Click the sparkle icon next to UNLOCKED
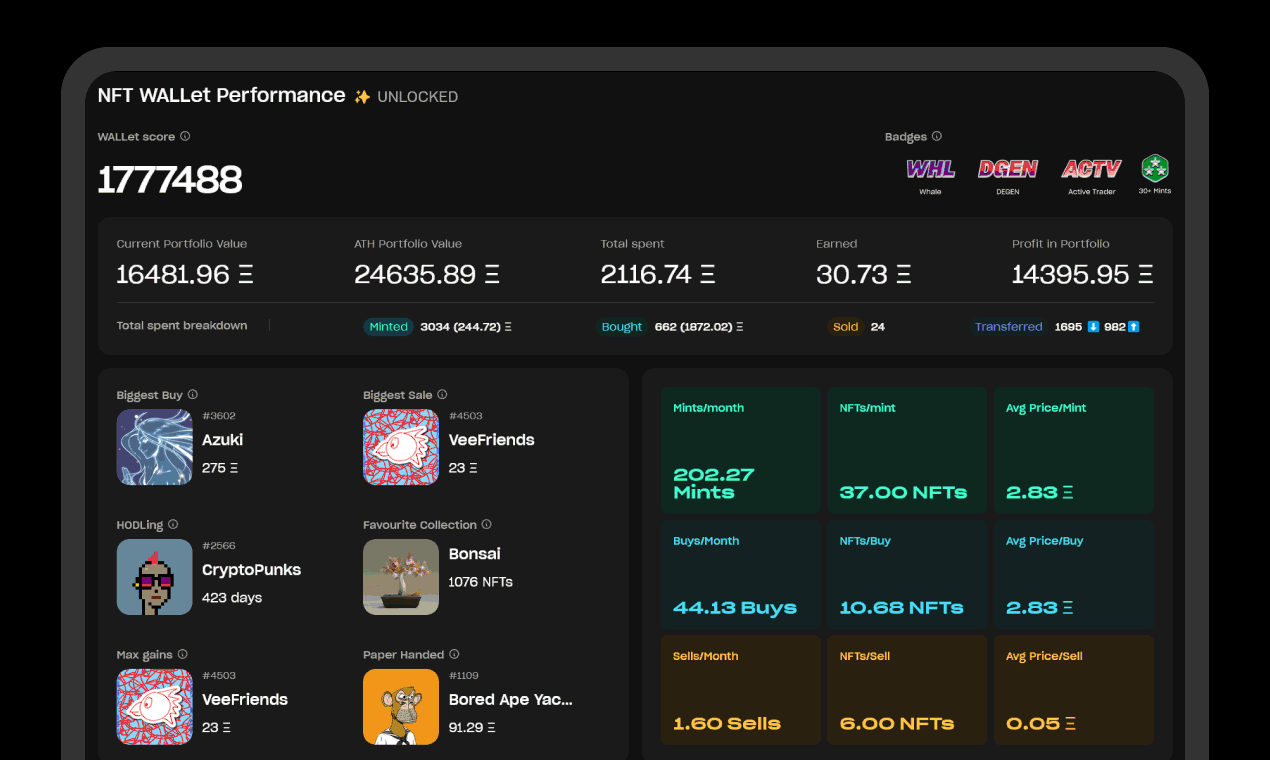Viewport: 1270px width, 760px height. pyautogui.click(x=362, y=97)
